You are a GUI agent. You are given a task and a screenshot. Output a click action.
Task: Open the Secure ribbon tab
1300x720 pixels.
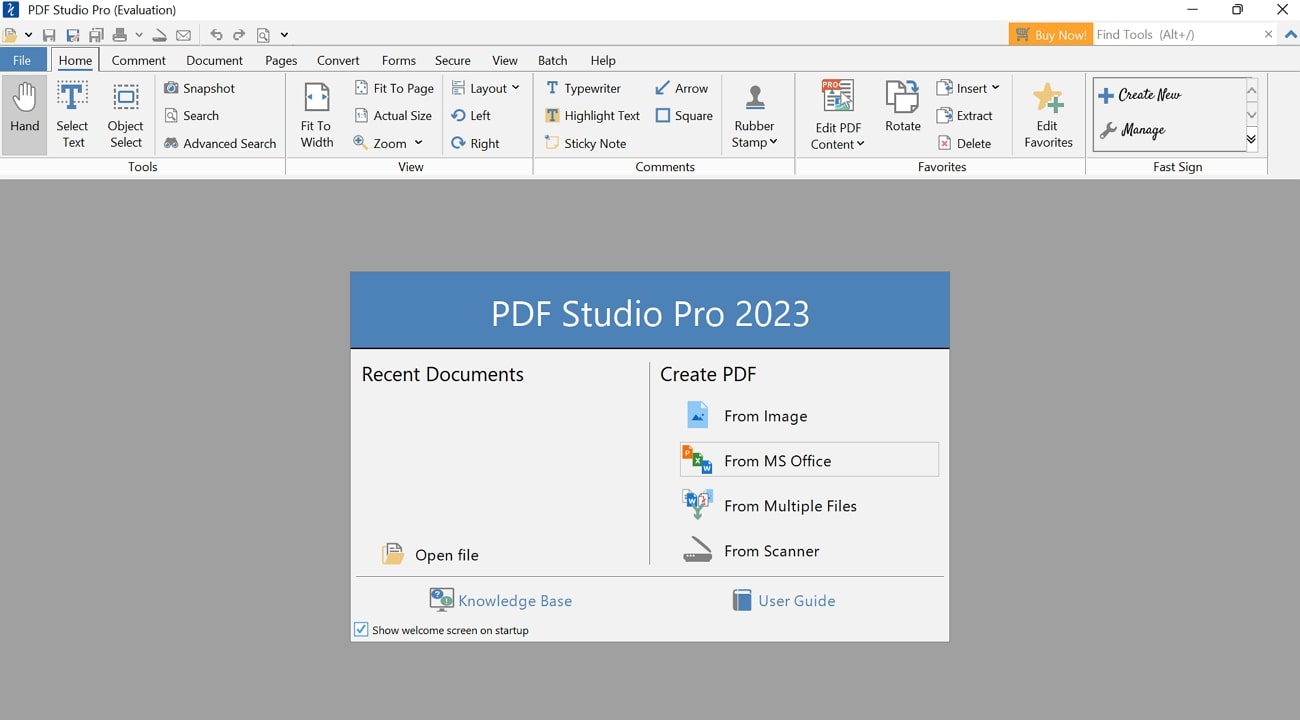pyautogui.click(x=453, y=60)
